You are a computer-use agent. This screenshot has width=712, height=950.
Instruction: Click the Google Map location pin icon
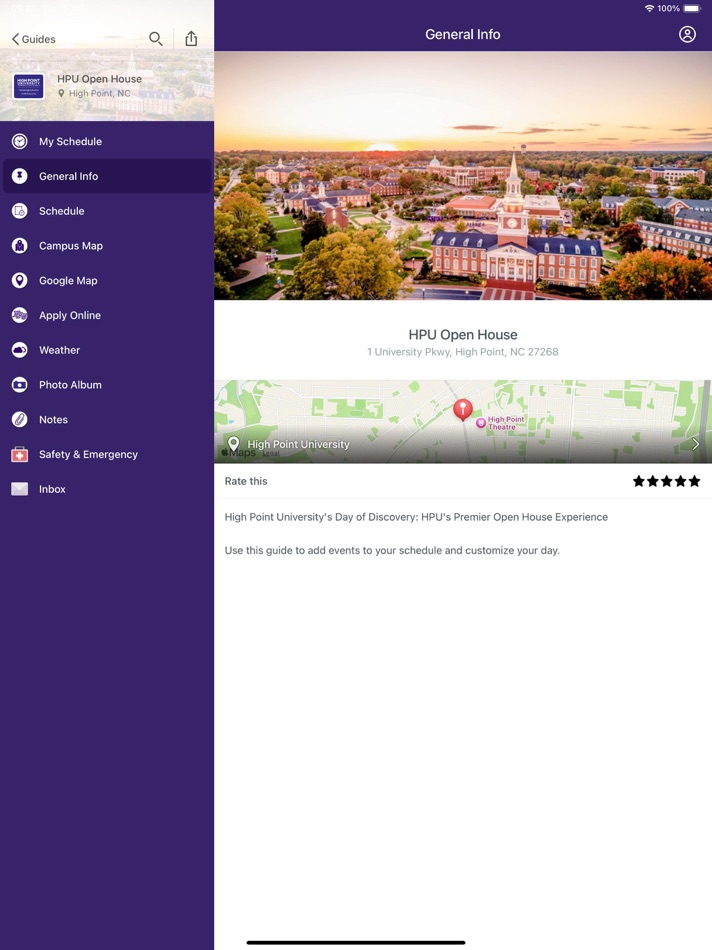pos(20,281)
